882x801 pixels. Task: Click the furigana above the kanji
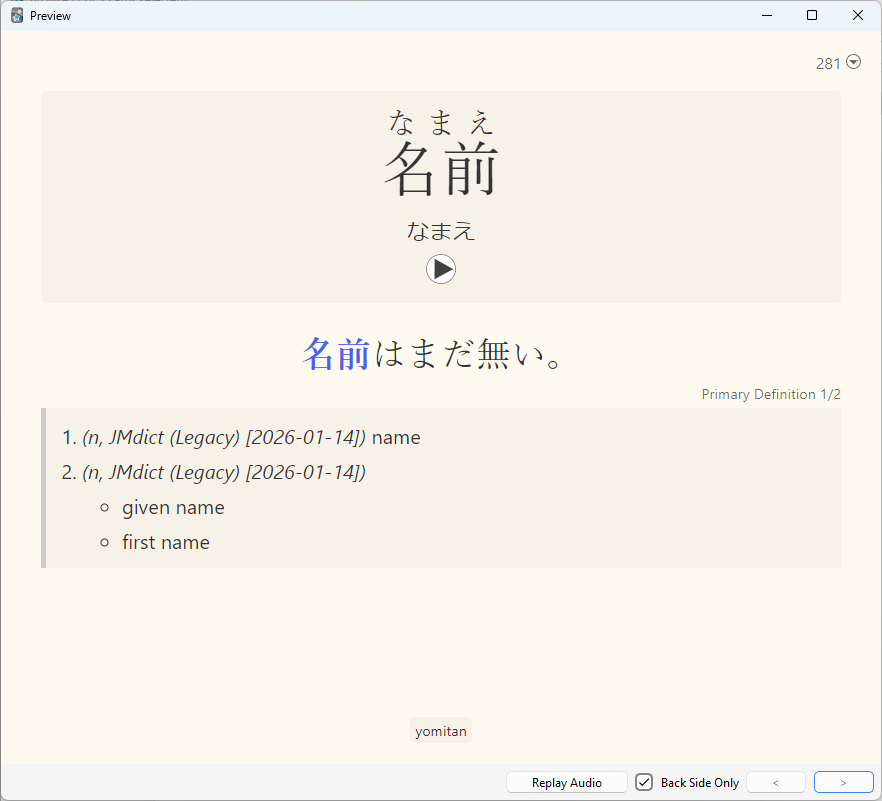(x=441, y=122)
